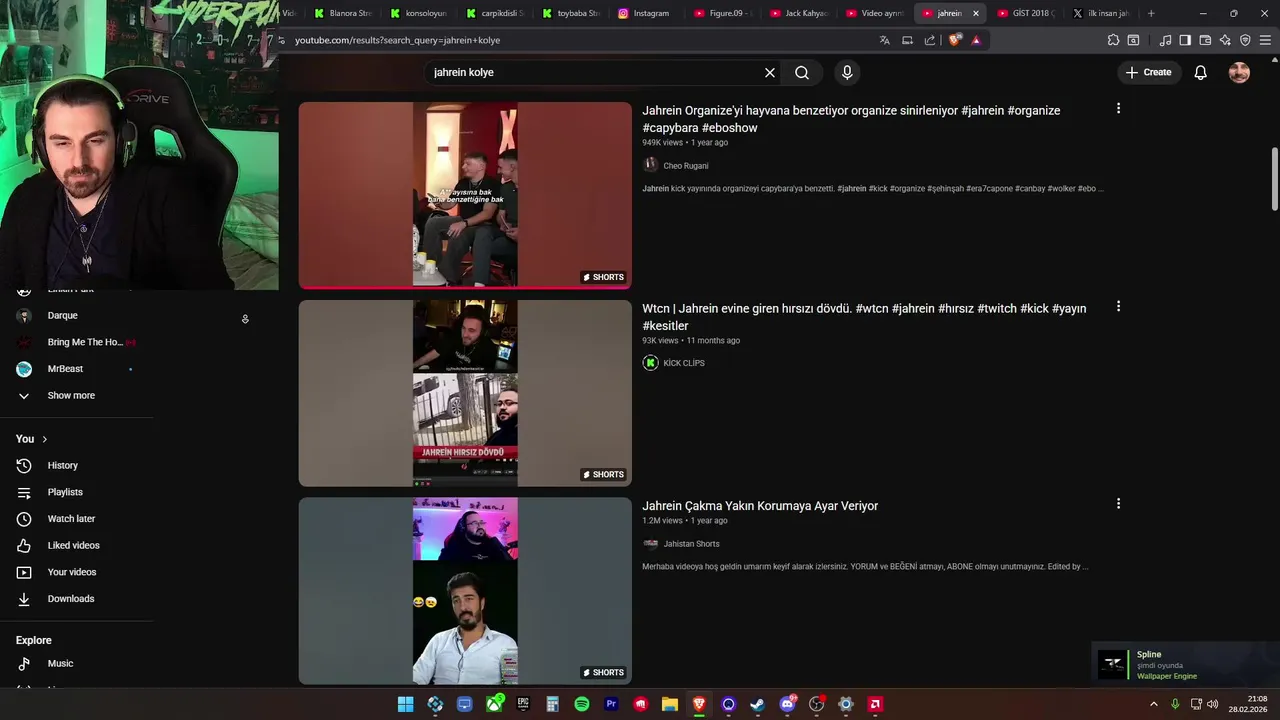Open Darque subscription channel
The width and height of the screenshot is (1280, 720).
tap(76, 315)
